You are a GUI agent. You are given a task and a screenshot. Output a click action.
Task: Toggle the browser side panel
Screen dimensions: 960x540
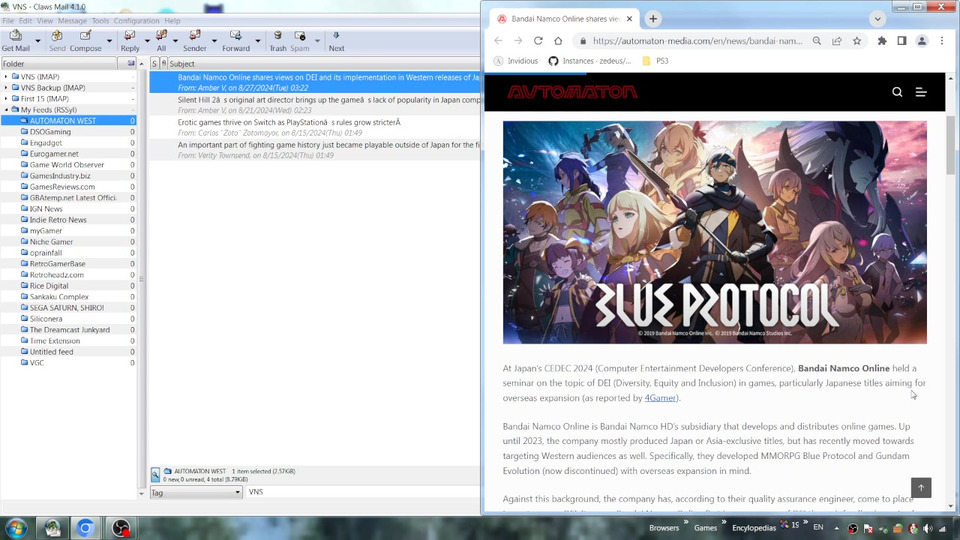902,41
